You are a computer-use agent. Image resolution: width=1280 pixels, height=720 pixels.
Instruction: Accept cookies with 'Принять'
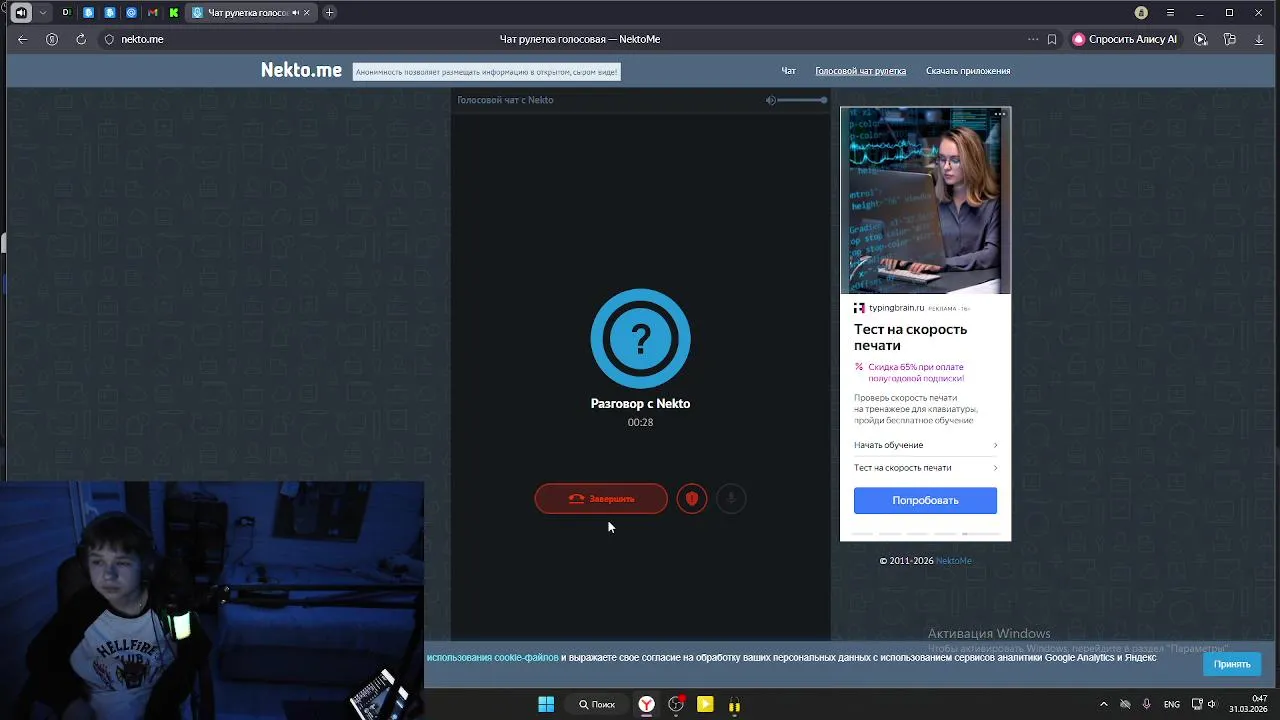coord(1231,664)
